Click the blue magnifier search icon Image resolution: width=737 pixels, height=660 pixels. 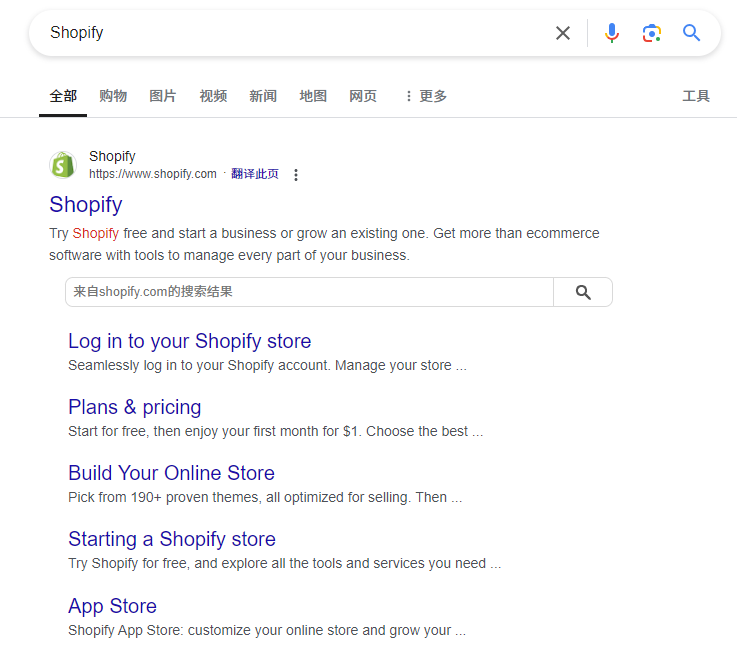point(692,33)
